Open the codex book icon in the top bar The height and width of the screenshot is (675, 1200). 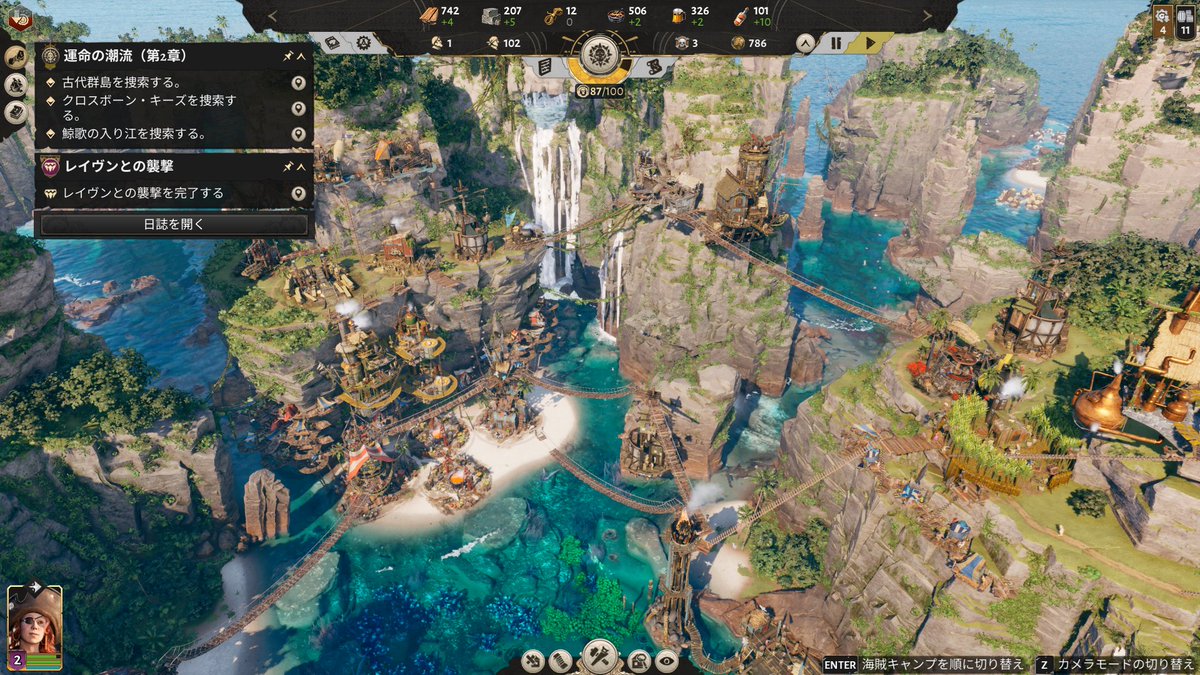pyautogui.click(x=333, y=43)
